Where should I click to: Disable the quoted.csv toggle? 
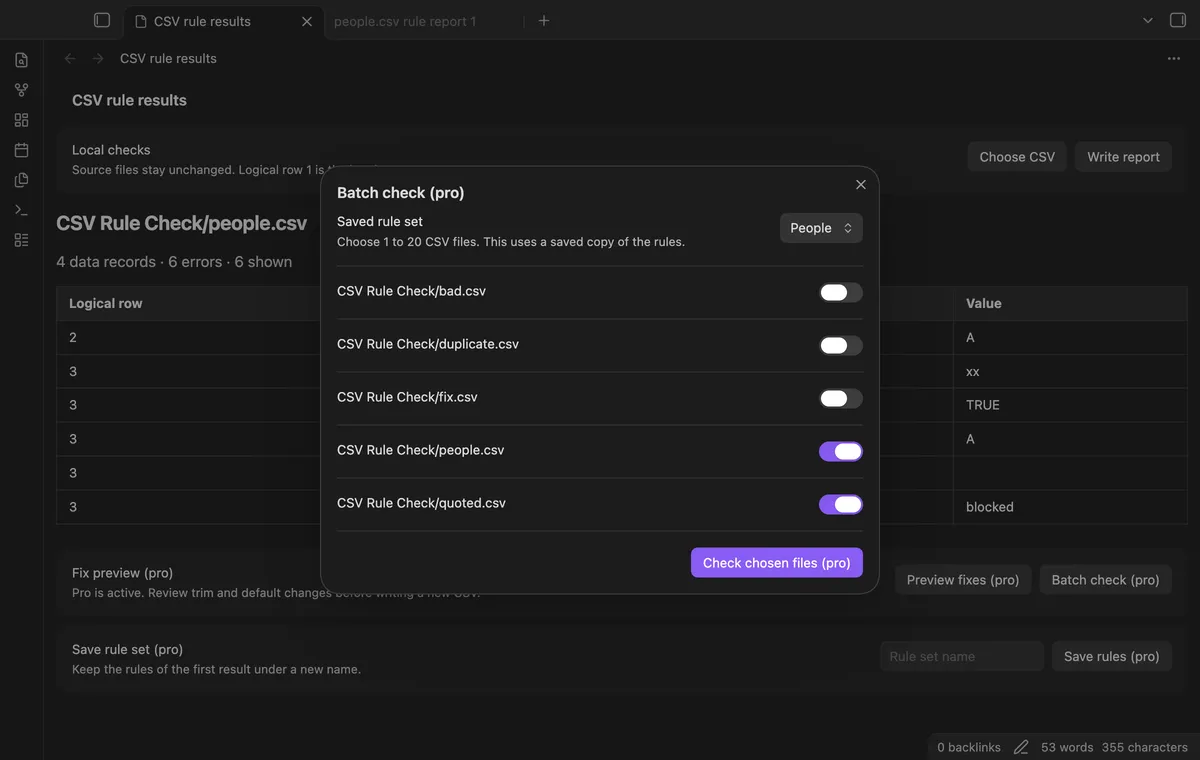841,504
